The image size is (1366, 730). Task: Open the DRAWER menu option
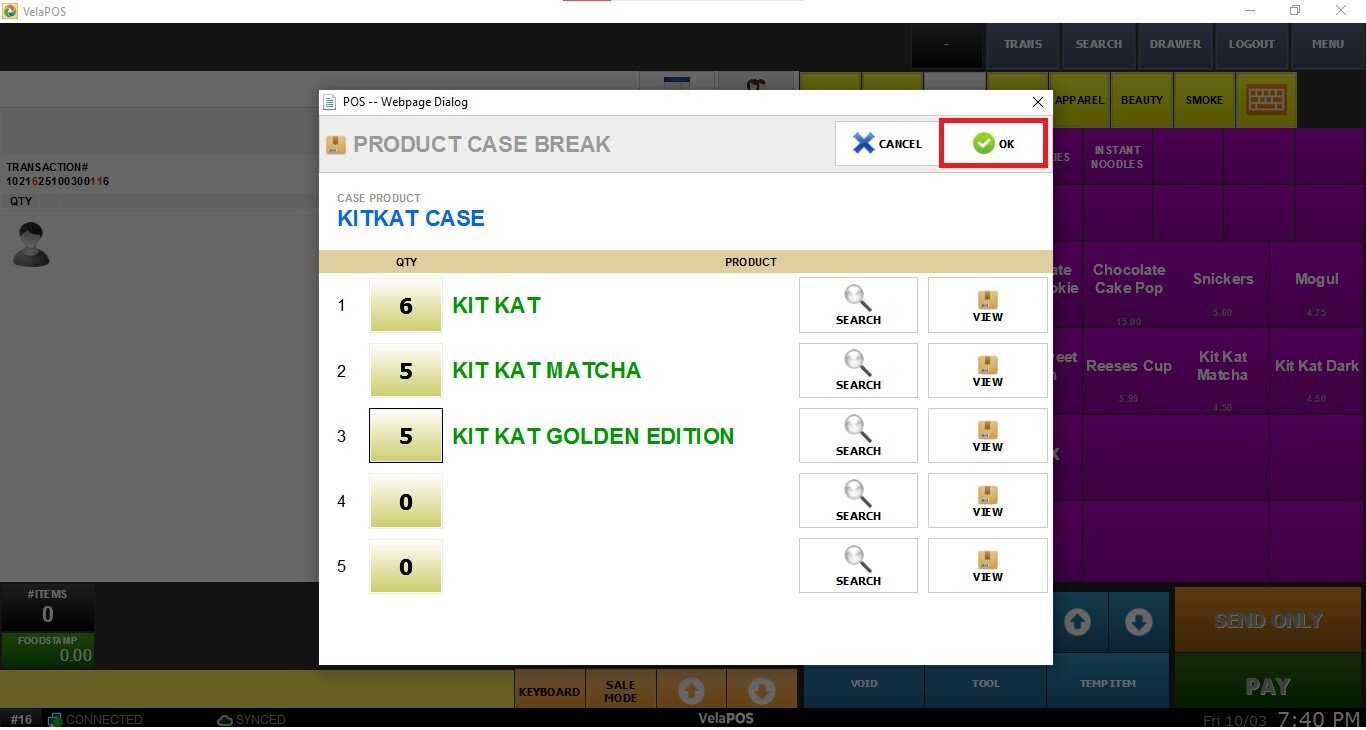pyautogui.click(x=1175, y=44)
